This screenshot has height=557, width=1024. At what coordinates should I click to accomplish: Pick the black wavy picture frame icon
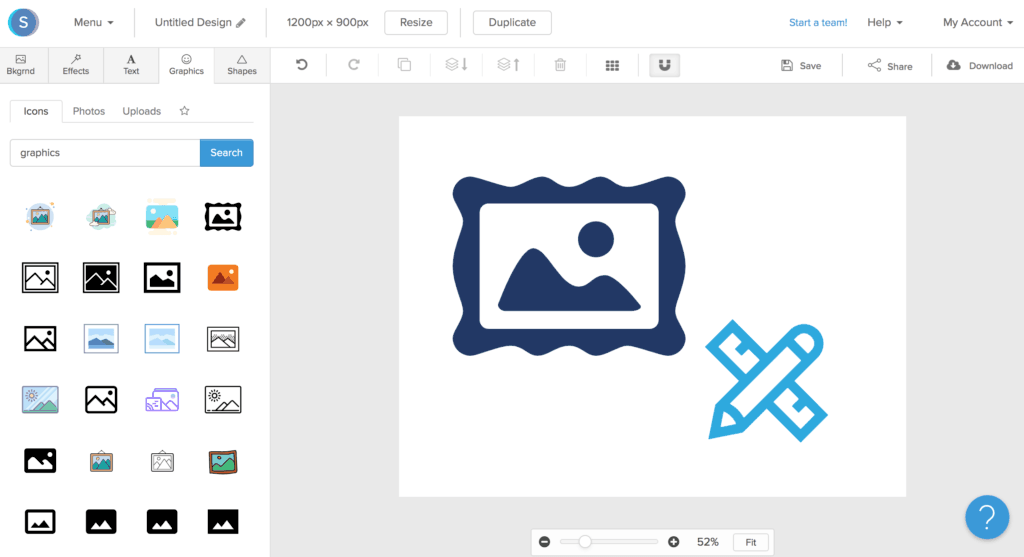coord(223,217)
